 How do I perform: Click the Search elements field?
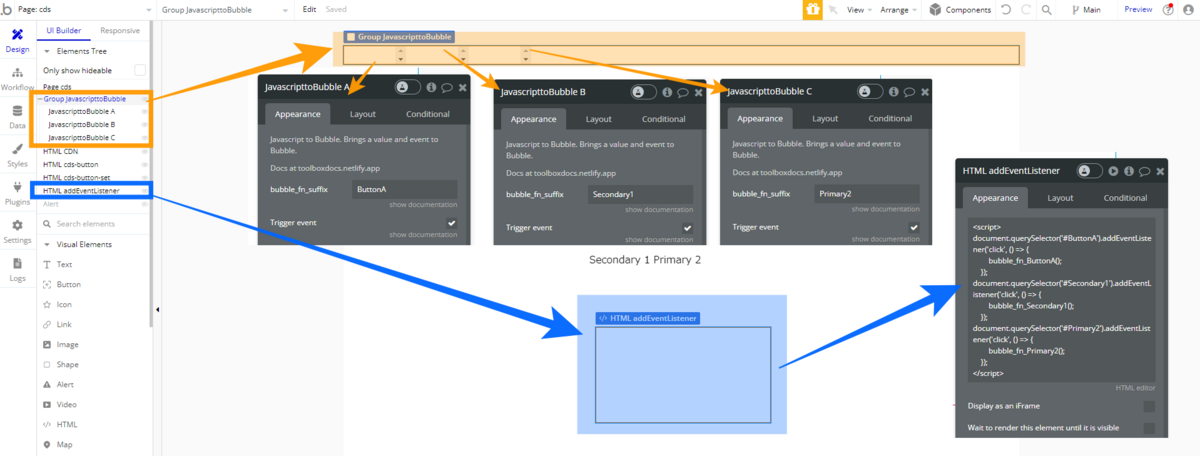[96, 224]
